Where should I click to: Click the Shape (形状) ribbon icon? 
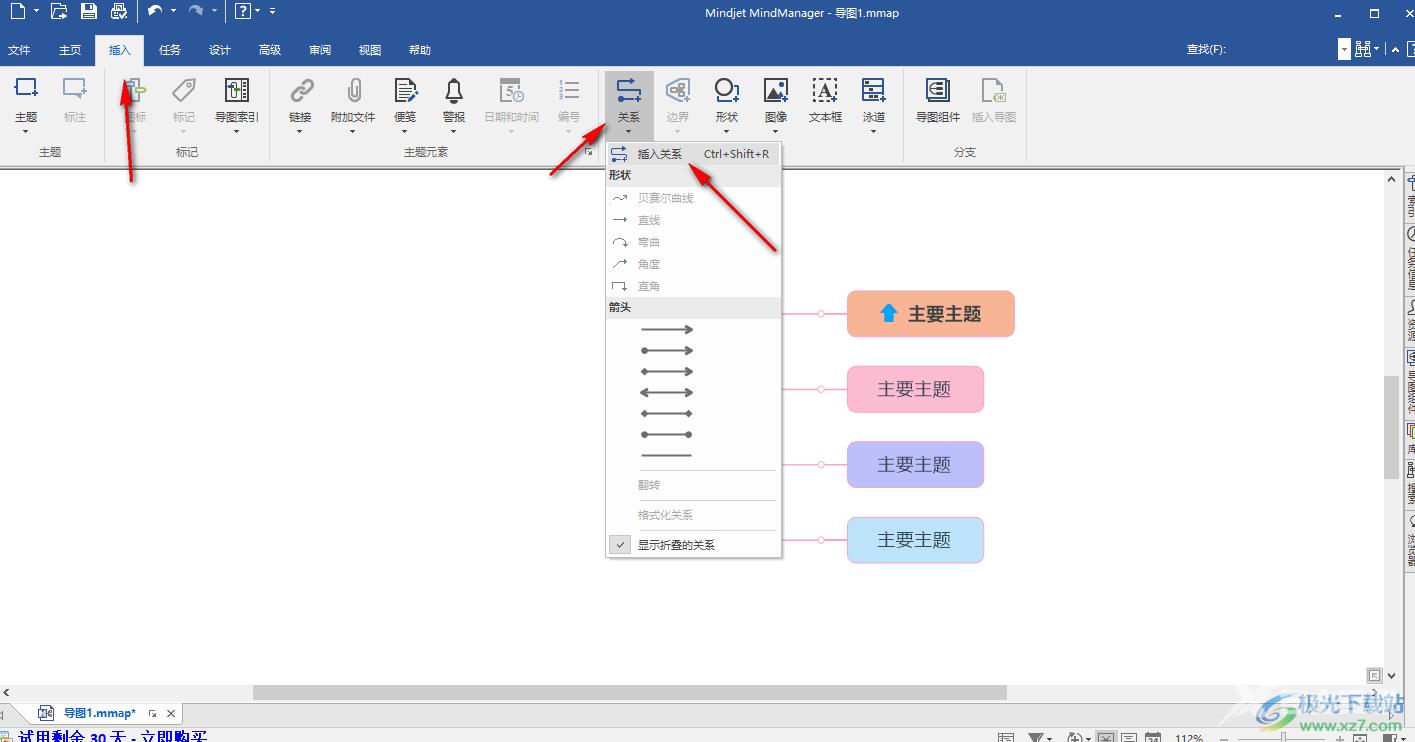[727, 91]
